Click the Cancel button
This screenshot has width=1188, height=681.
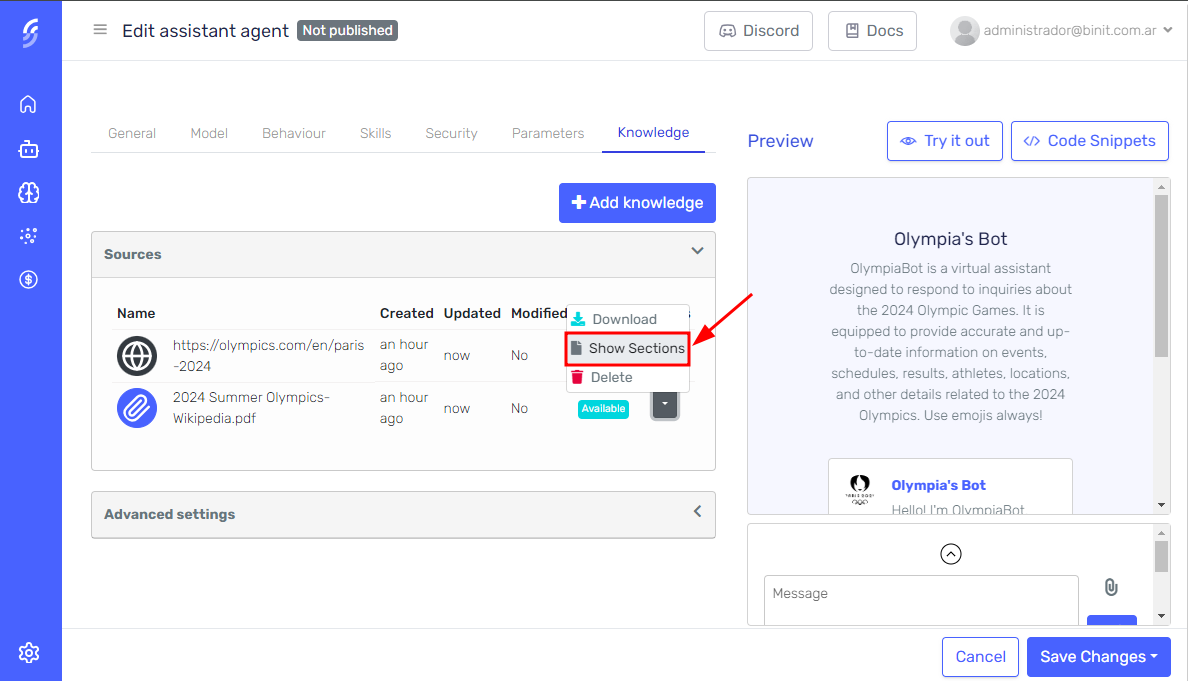click(980, 657)
